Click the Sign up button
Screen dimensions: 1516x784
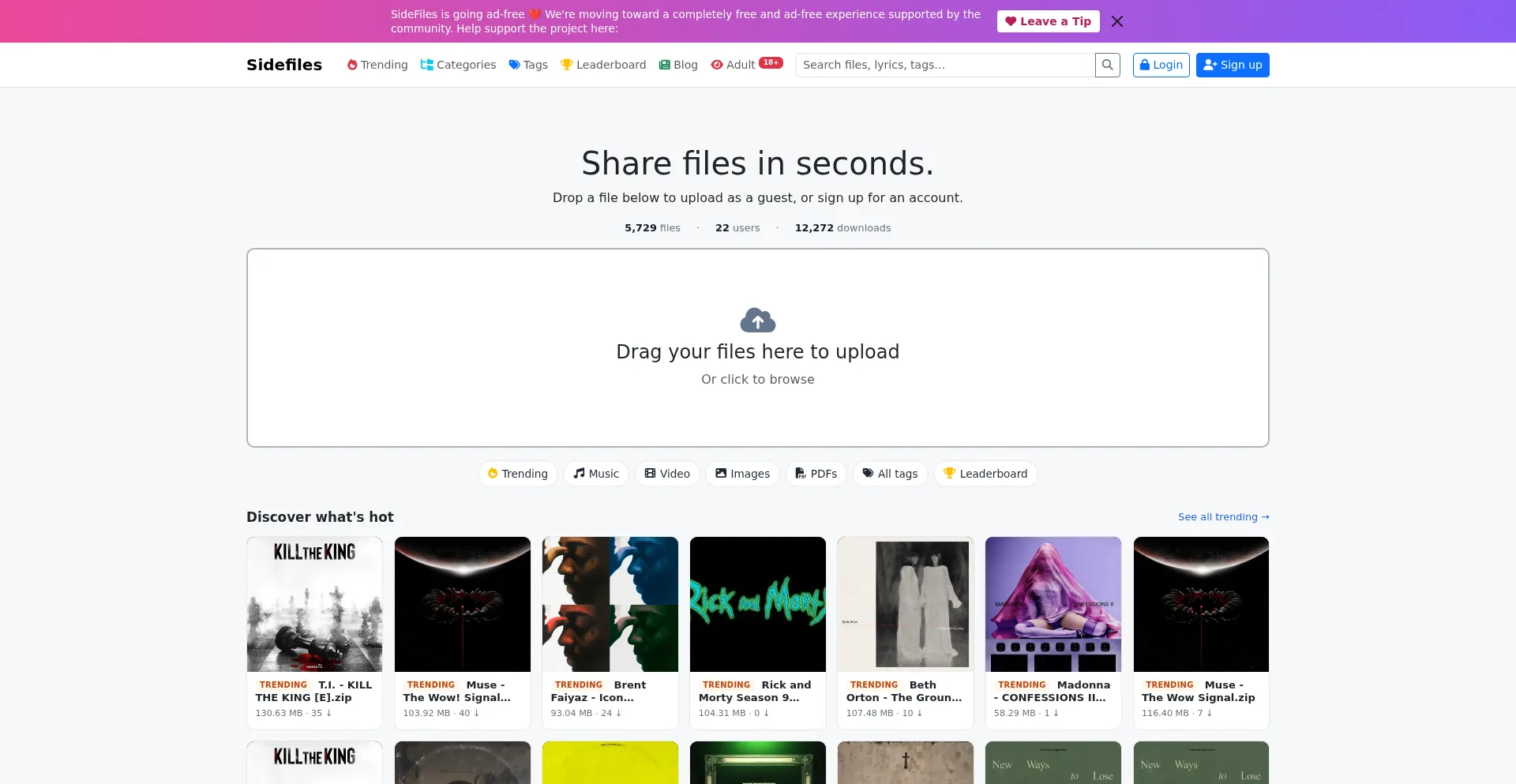(x=1233, y=65)
